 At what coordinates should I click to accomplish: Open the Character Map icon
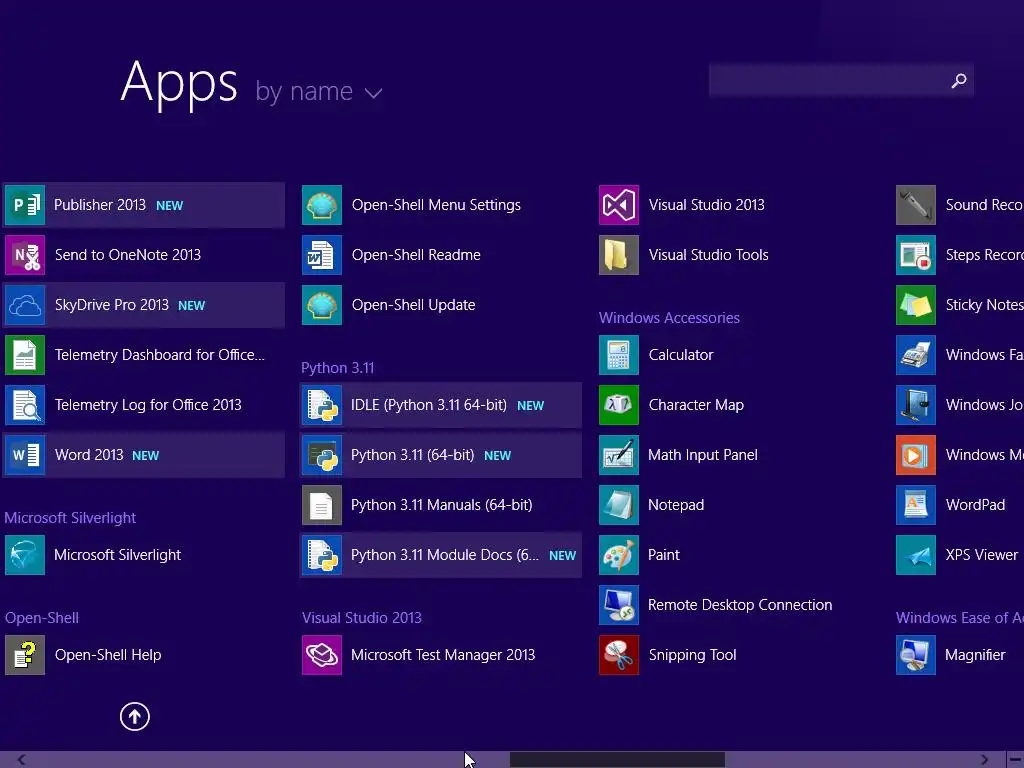(618, 405)
